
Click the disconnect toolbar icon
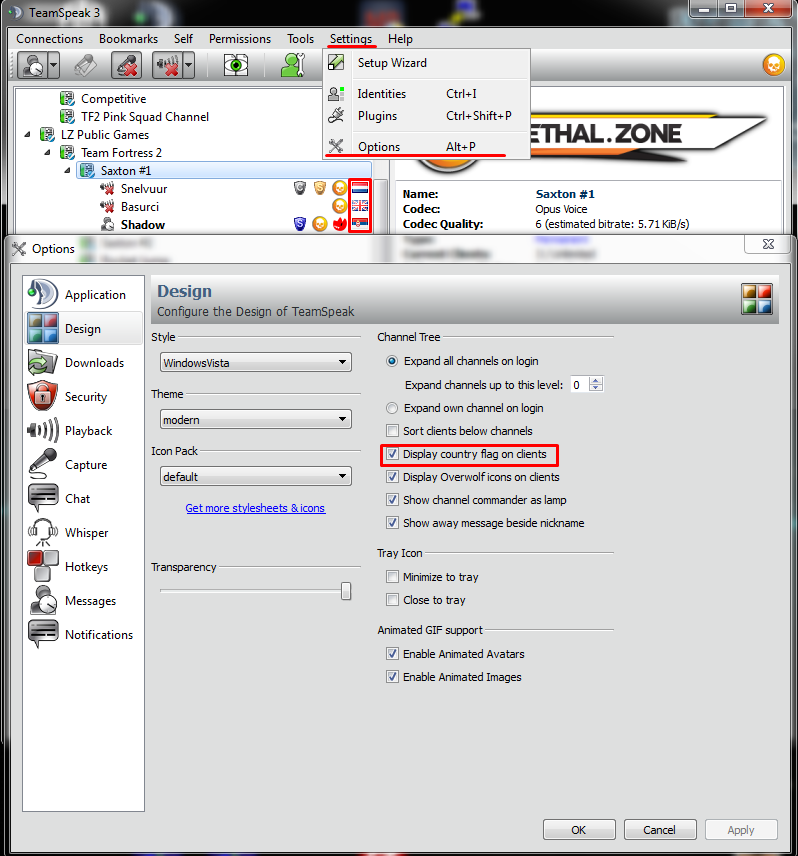pos(127,66)
